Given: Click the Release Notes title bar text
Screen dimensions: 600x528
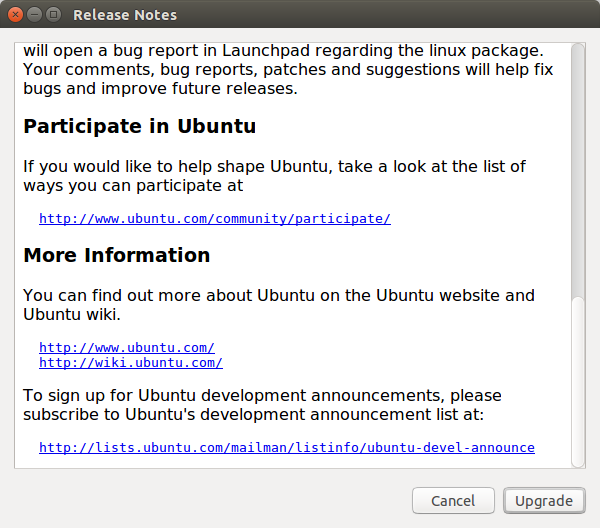Looking at the screenshot, I should click(x=125, y=15).
